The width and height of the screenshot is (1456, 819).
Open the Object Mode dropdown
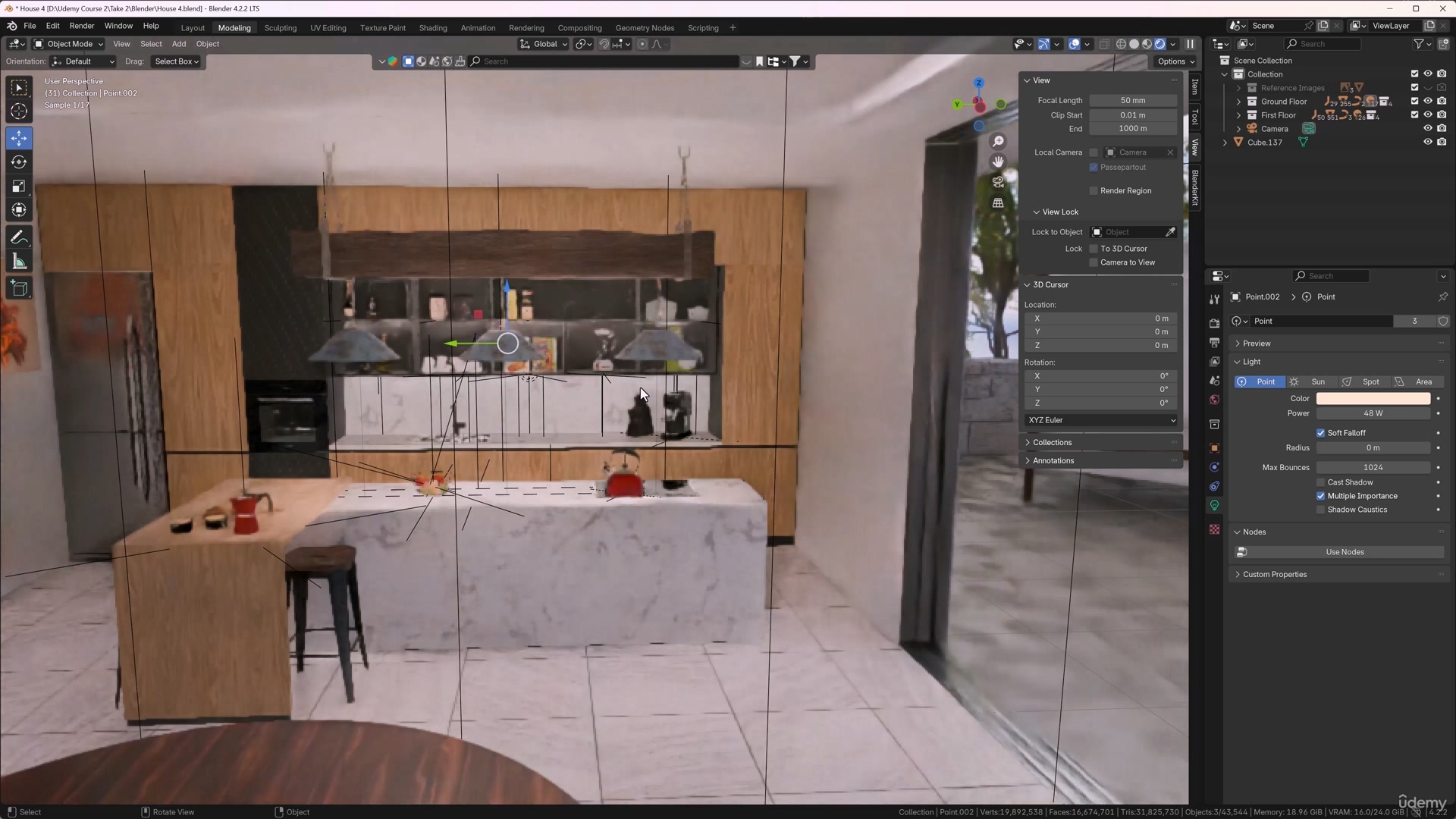click(x=68, y=44)
